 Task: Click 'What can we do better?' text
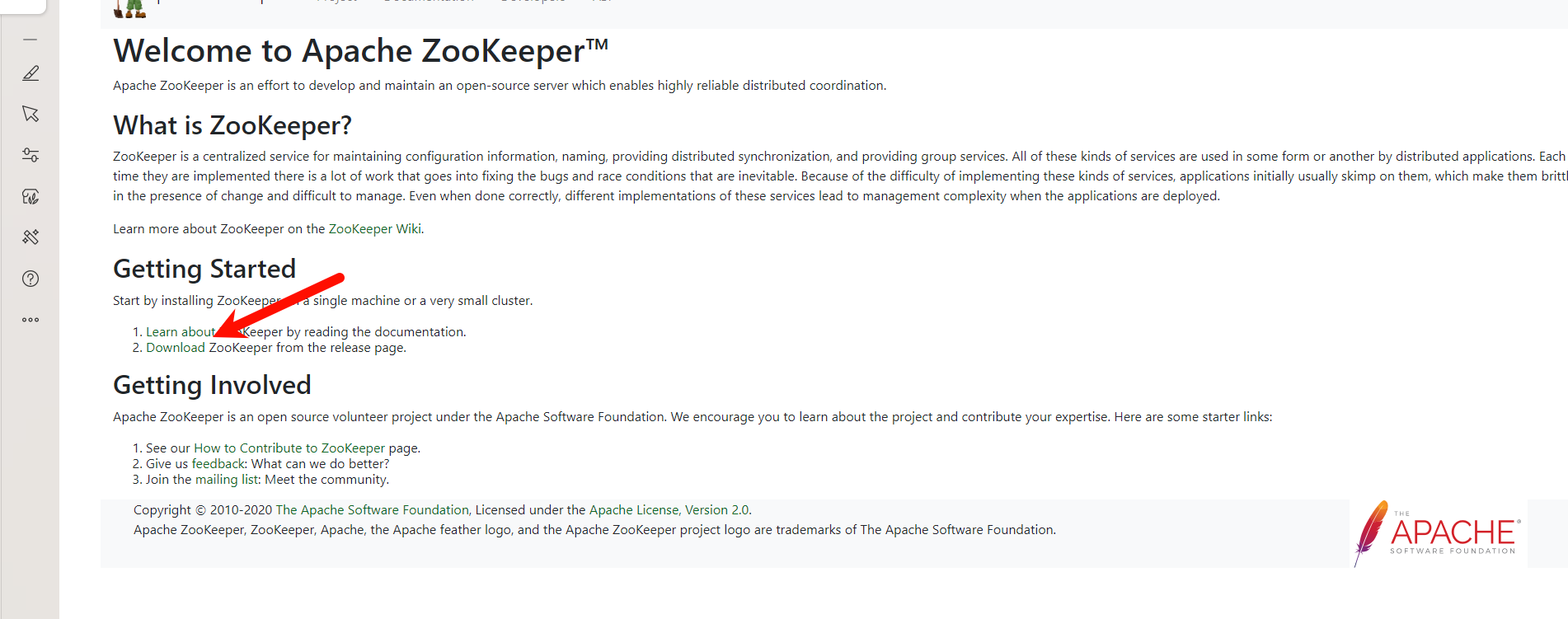click(x=320, y=464)
